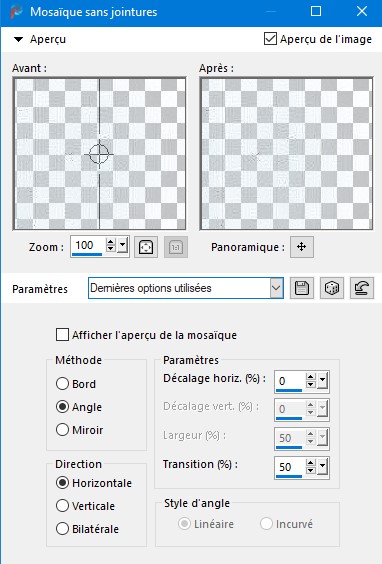The image size is (382, 564).
Task: Open the Zoom value slider dropdown arrow
Action: point(123,245)
